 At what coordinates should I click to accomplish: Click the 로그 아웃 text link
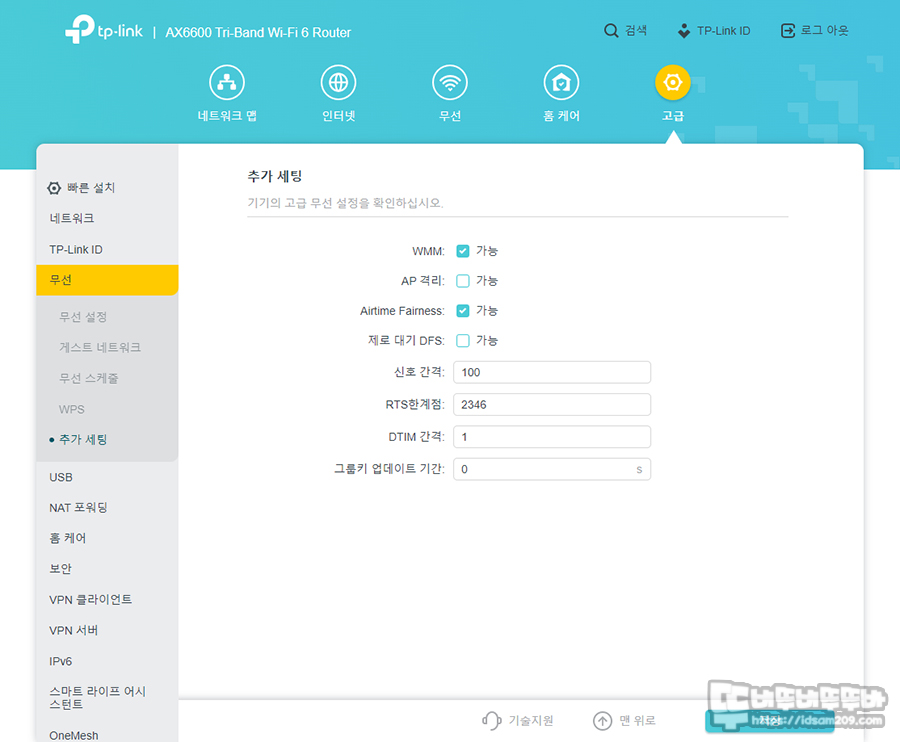(824, 30)
